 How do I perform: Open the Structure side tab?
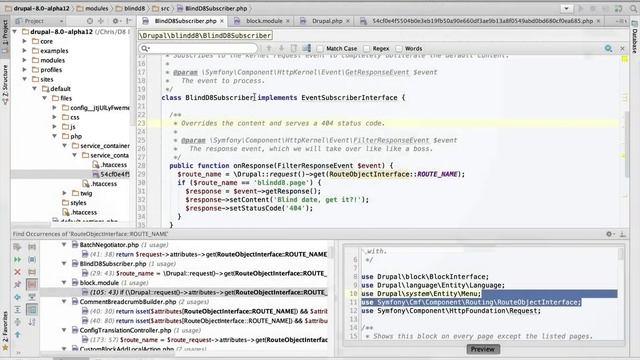[5, 85]
